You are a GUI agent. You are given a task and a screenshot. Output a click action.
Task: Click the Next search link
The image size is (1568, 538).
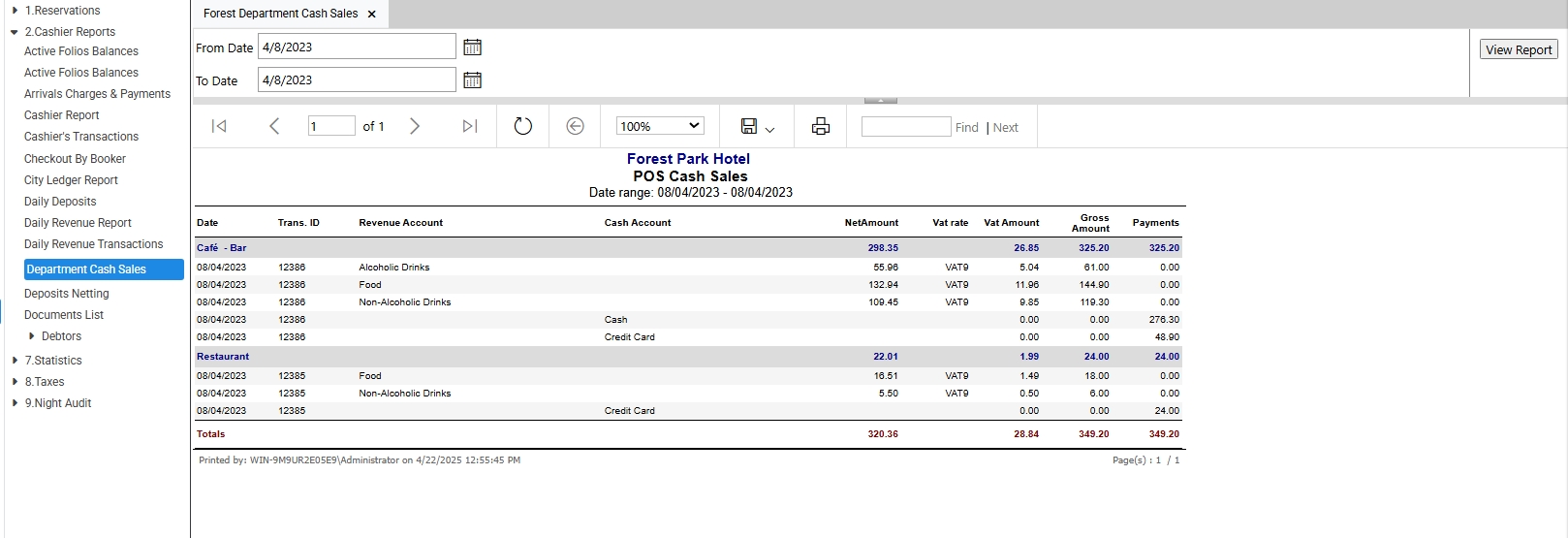click(1006, 127)
